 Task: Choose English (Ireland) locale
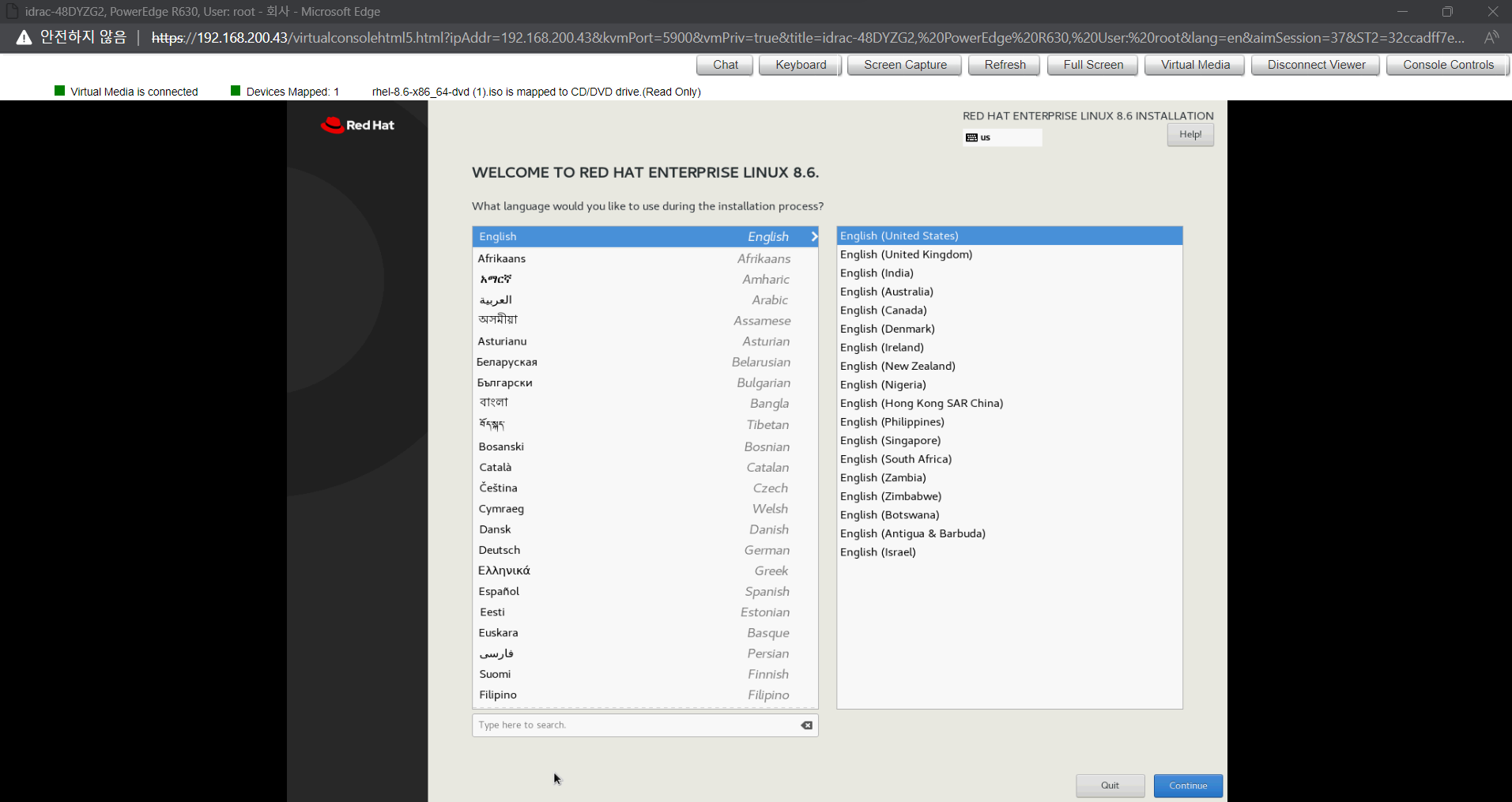click(1009, 347)
